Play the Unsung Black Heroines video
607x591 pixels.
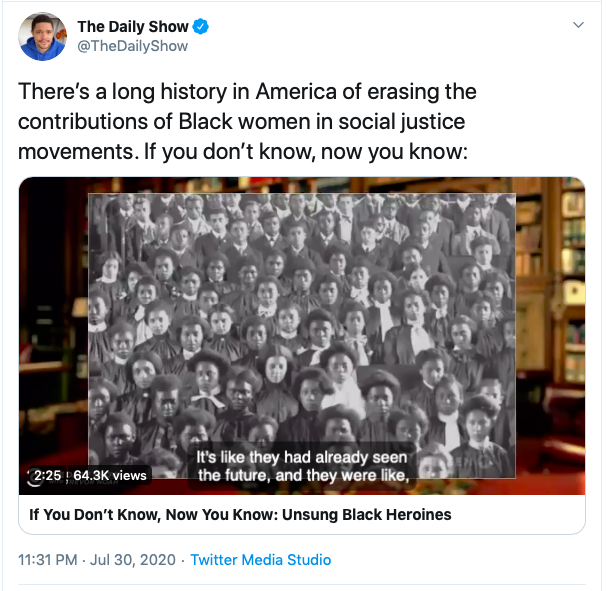click(x=302, y=336)
